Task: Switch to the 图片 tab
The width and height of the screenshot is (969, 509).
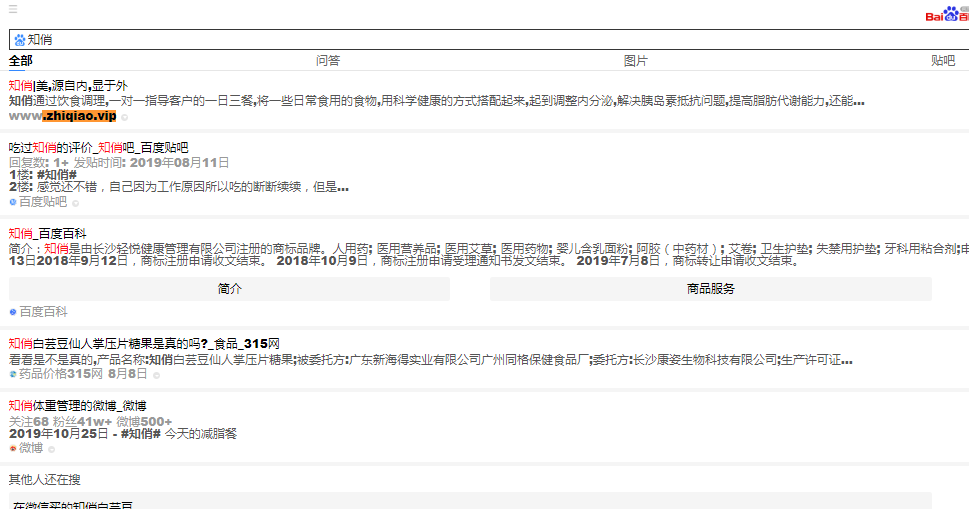Action: tap(635, 61)
